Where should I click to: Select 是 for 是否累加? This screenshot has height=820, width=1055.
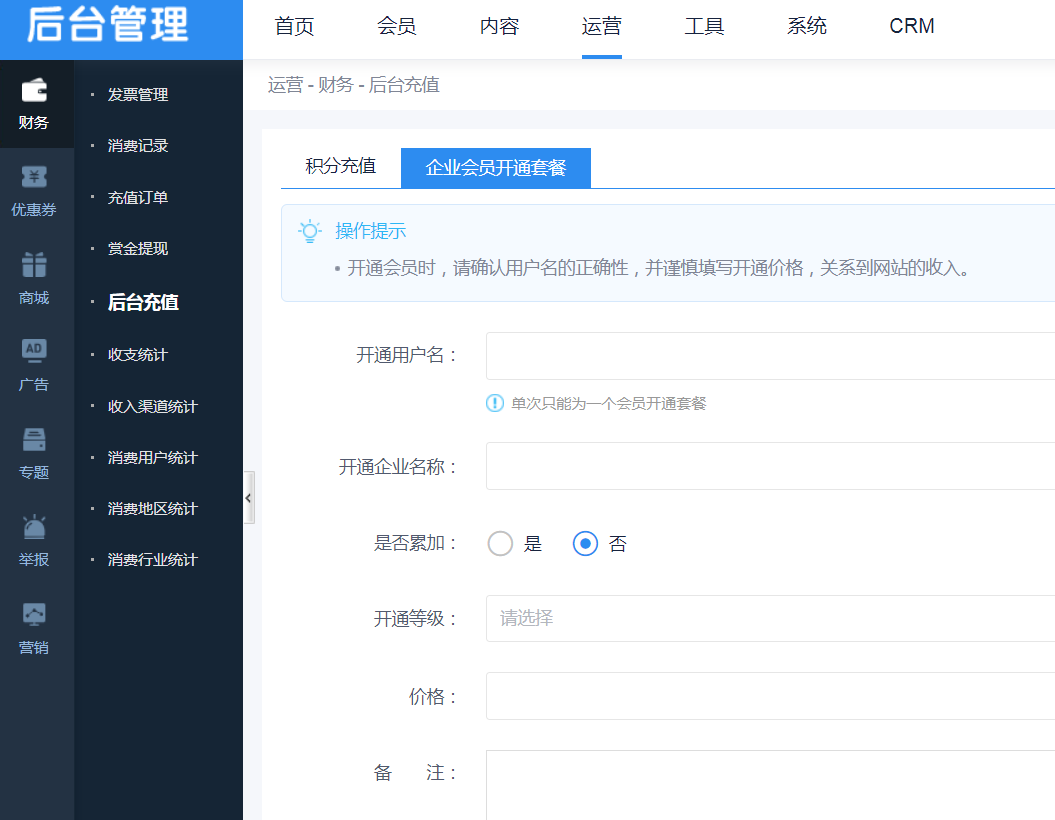coord(500,544)
